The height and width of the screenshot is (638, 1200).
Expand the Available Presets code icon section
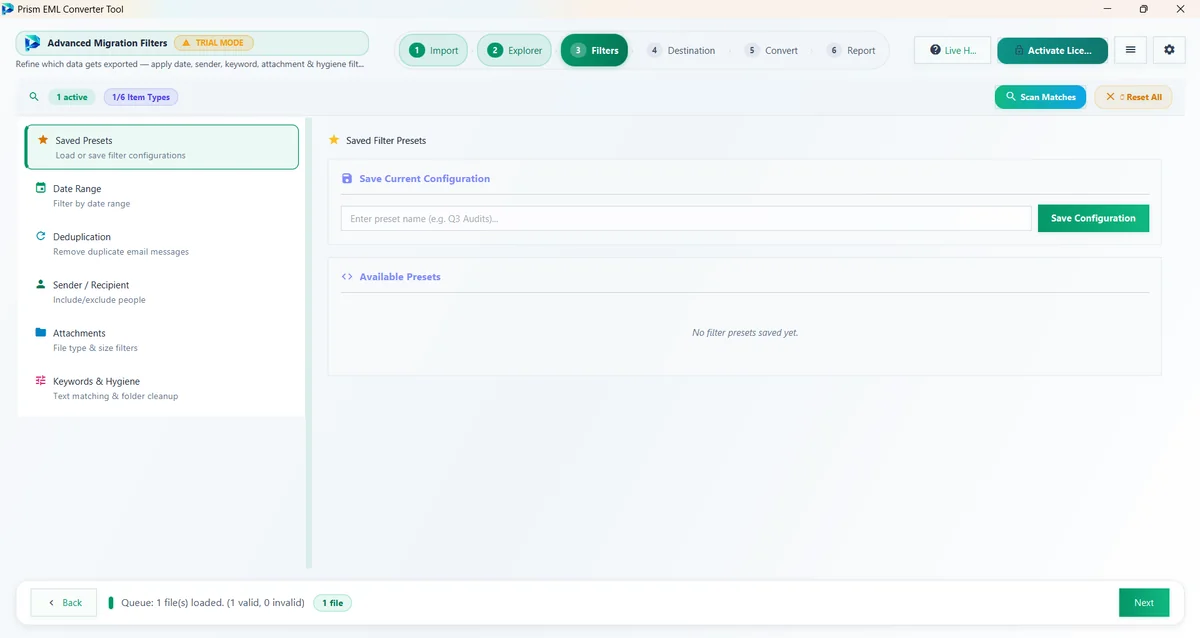(x=347, y=276)
